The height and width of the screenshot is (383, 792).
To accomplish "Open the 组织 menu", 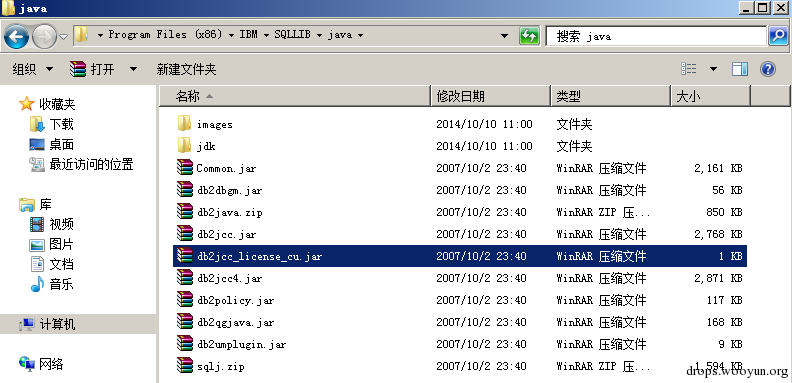I will click(32, 69).
